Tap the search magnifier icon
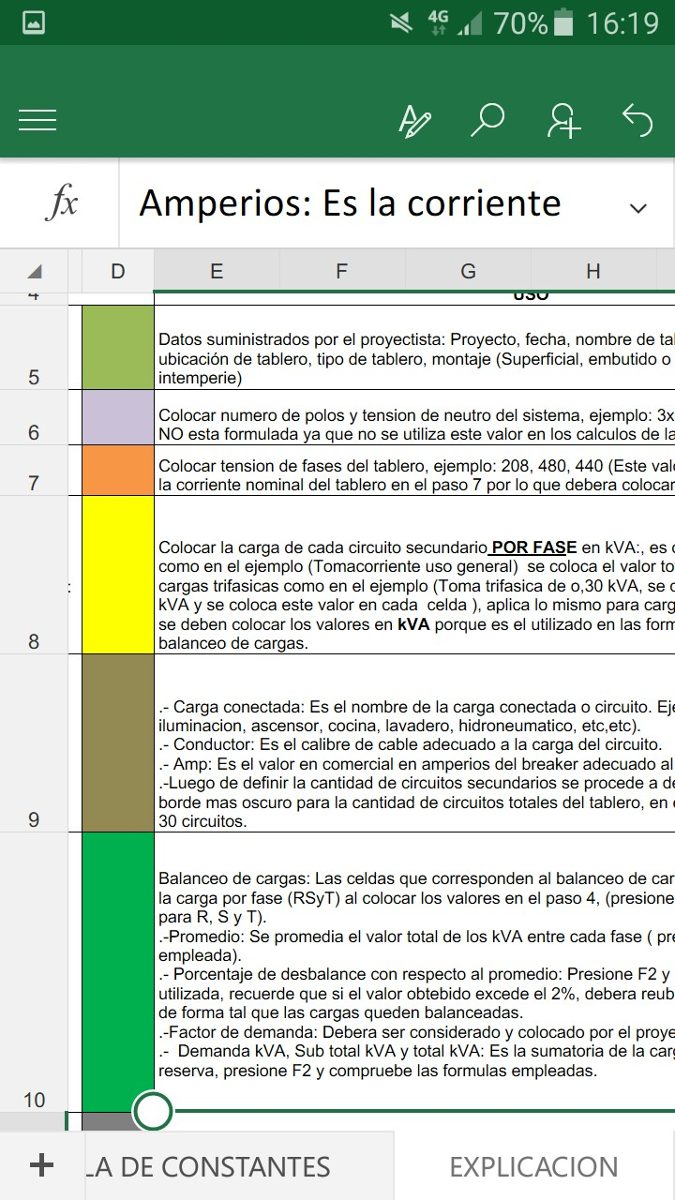 [487, 120]
